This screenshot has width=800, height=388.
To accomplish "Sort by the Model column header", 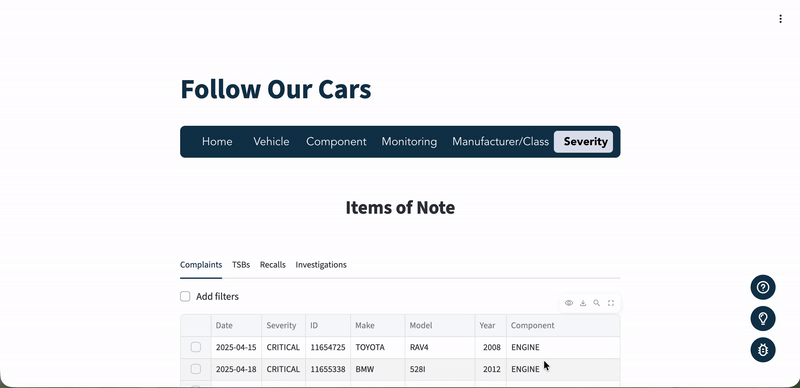I will (440, 325).
